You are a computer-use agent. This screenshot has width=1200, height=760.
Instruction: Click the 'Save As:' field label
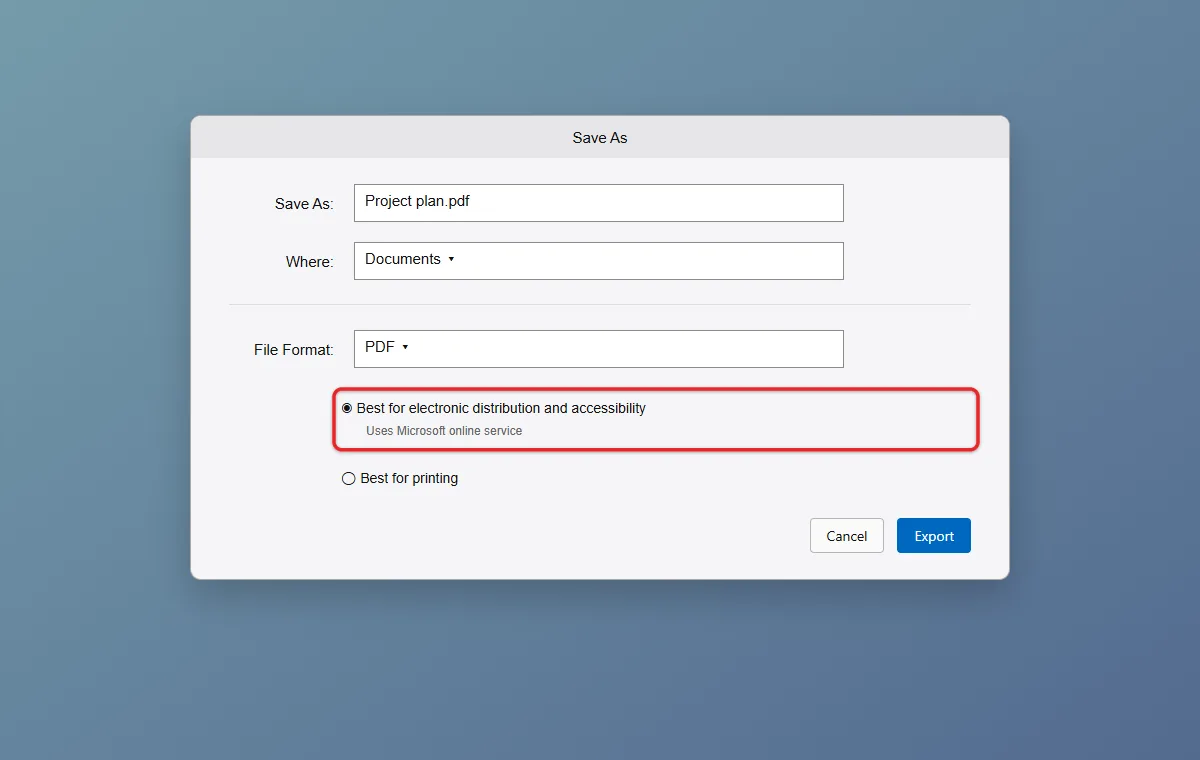[x=304, y=204]
